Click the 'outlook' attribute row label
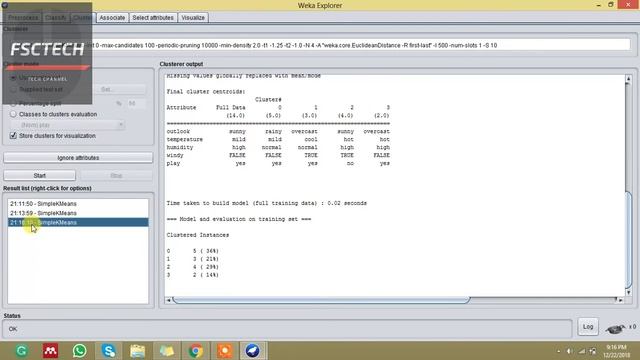This screenshot has height=360, width=640. tap(178, 131)
